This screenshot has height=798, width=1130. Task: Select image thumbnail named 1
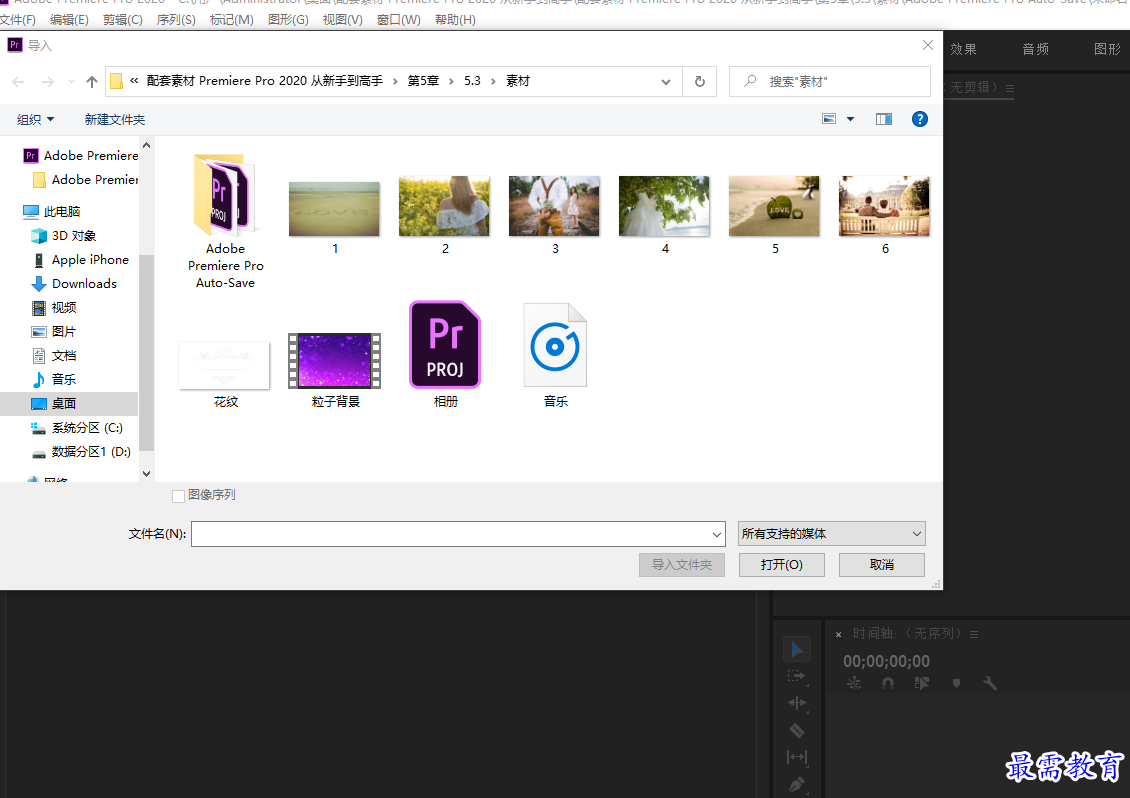coord(334,216)
